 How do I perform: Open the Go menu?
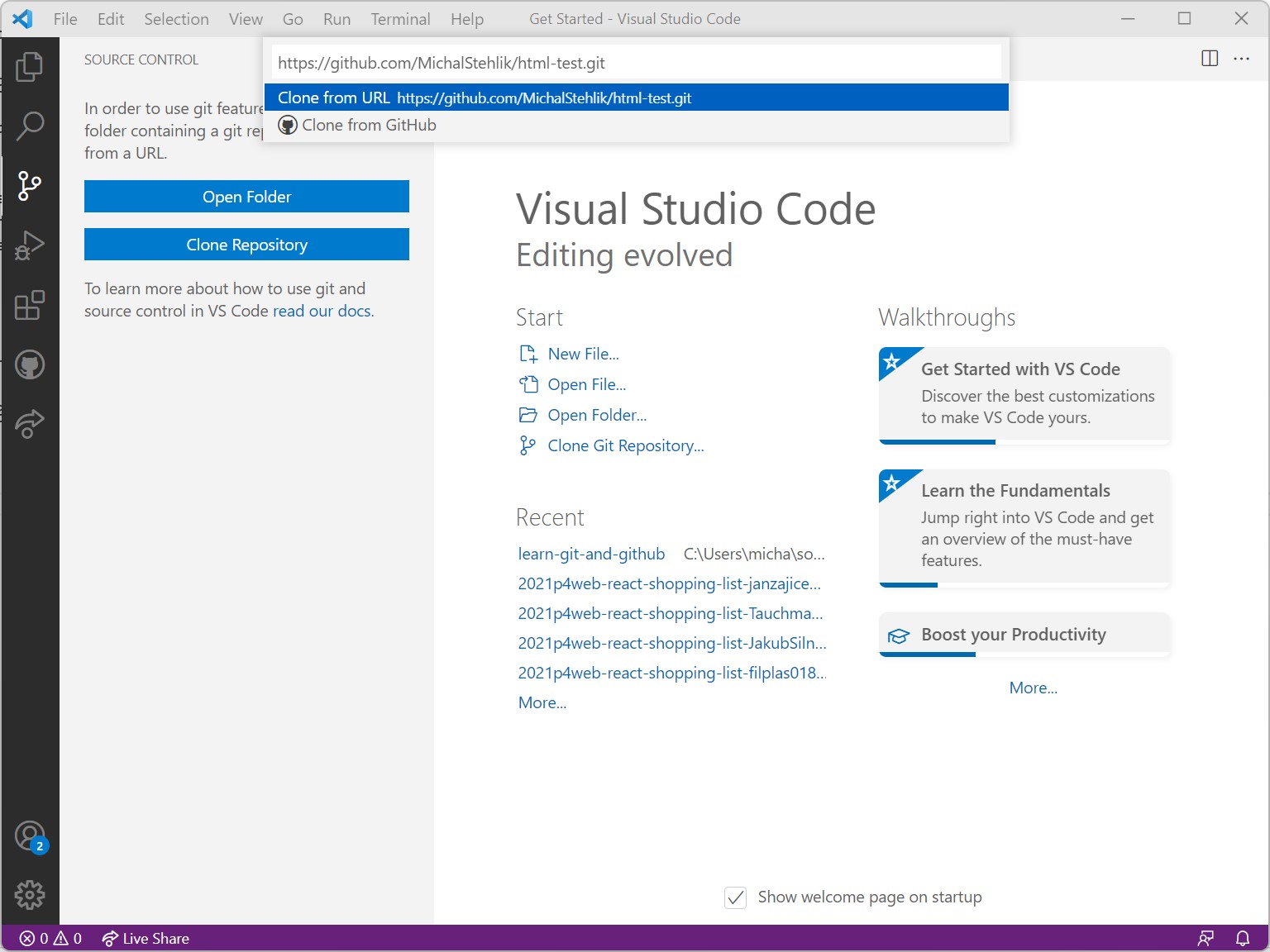(293, 19)
